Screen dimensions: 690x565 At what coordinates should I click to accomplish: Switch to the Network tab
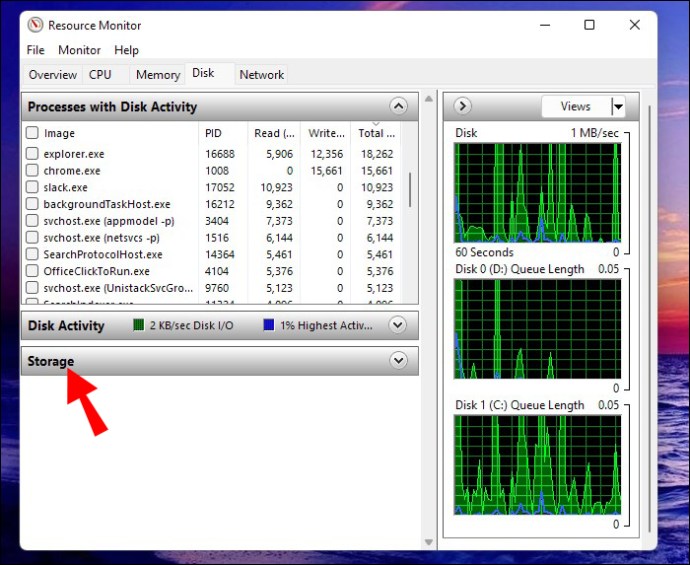click(x=261, y=75)
